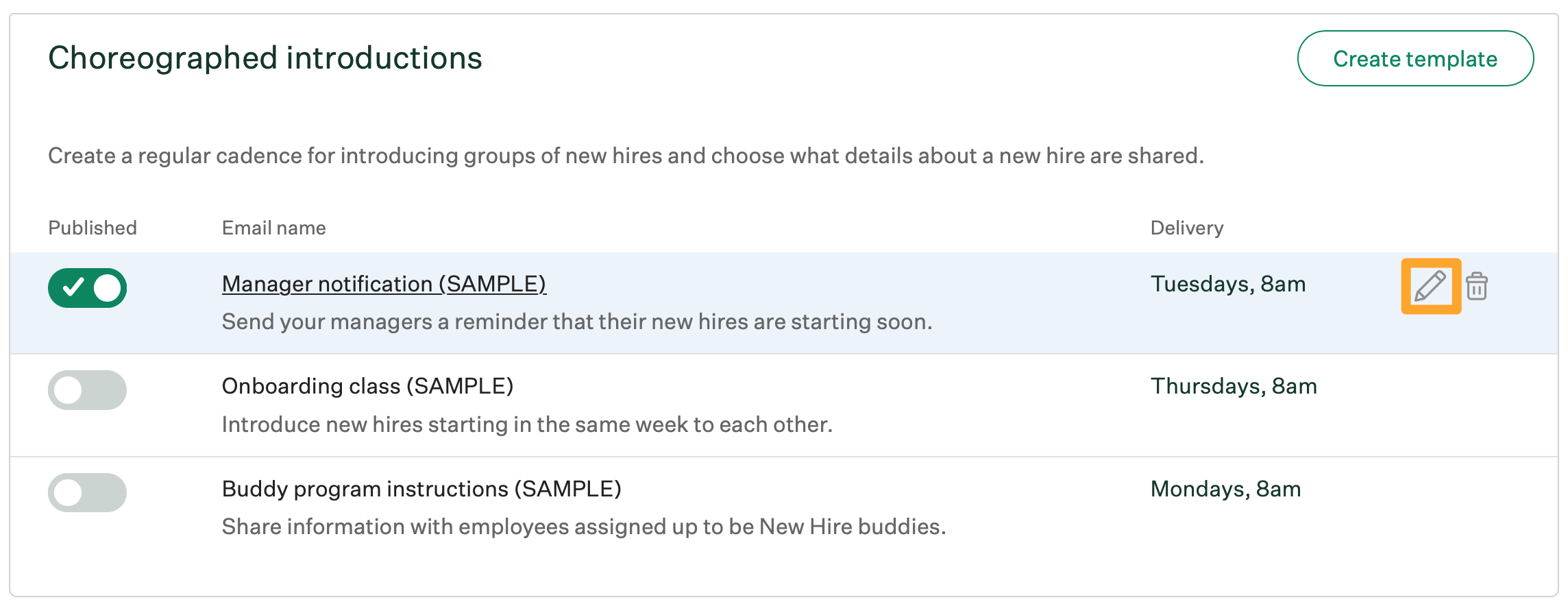The height and width of the screenshot is (613, 1568).
Task: Open the Manager notification (SAMPLE) link
Action: [384, 284]
